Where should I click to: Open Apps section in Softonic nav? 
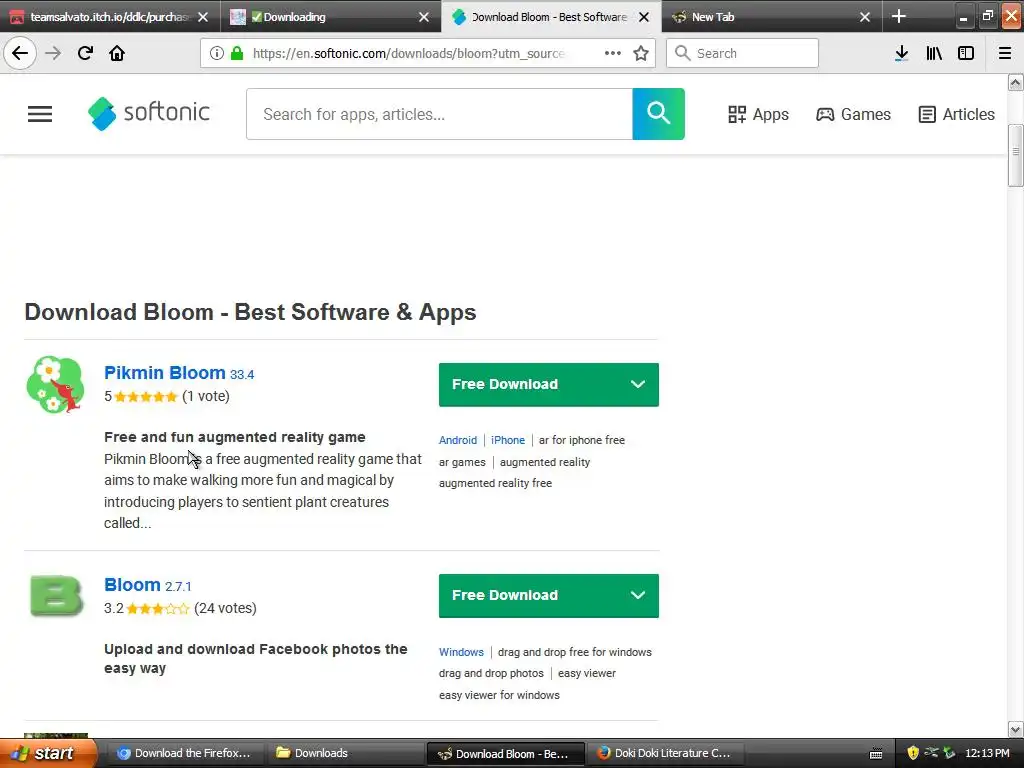click(x=758, y=114)
